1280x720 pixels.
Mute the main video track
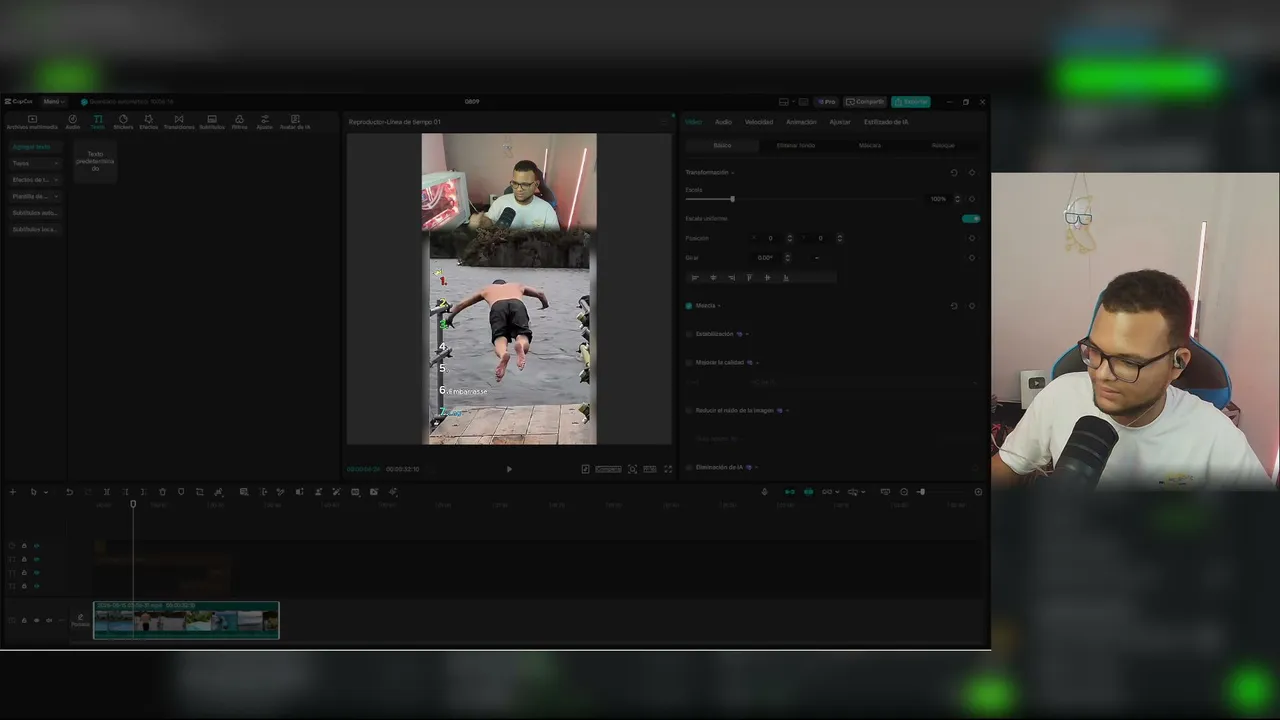pyautogui.click(x=49, y=620)
